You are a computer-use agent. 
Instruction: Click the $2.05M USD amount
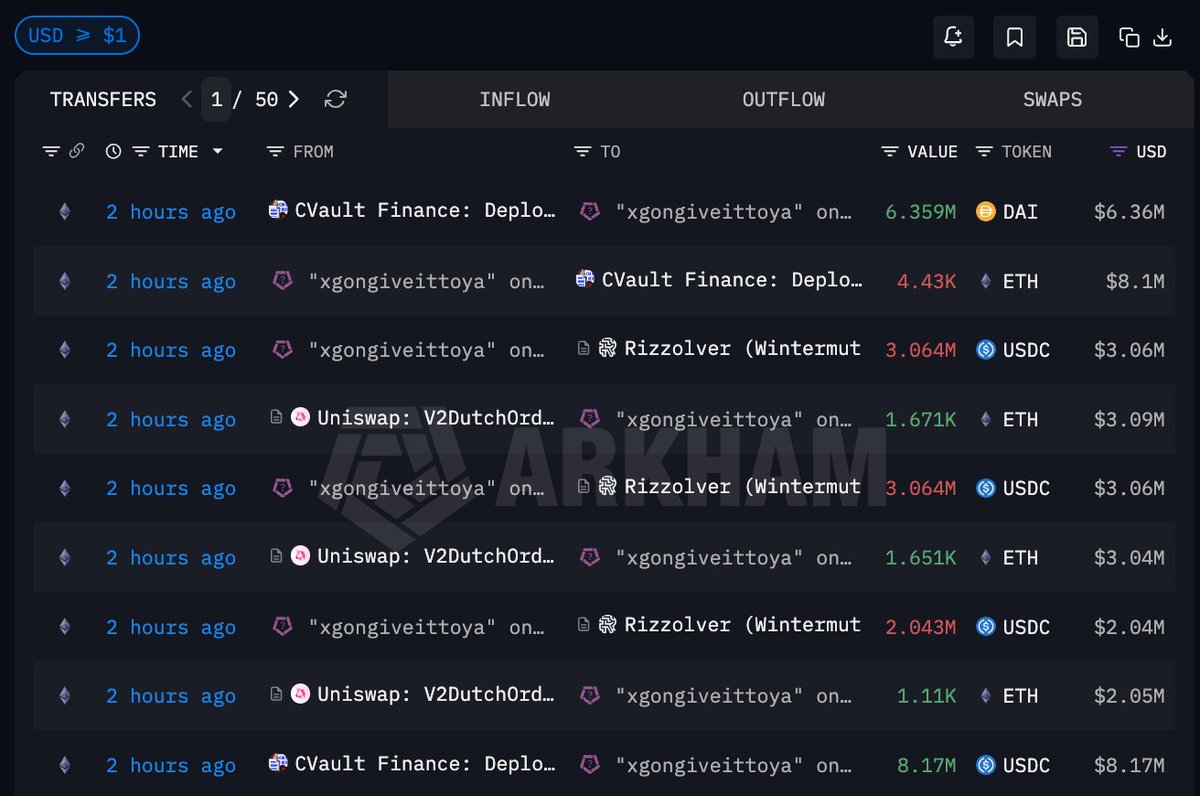coord(1128,696)
